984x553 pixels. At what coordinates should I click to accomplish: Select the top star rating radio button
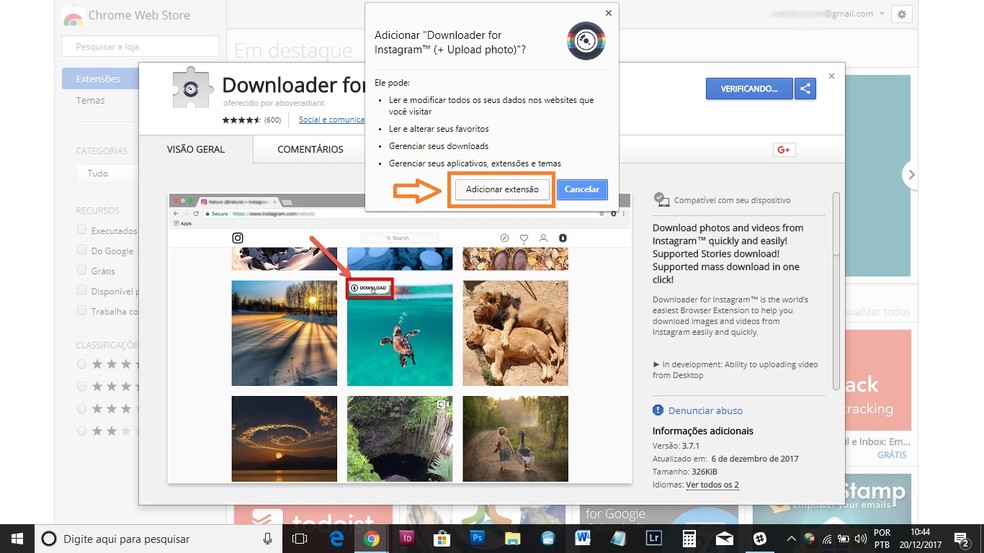click(82, 364)
